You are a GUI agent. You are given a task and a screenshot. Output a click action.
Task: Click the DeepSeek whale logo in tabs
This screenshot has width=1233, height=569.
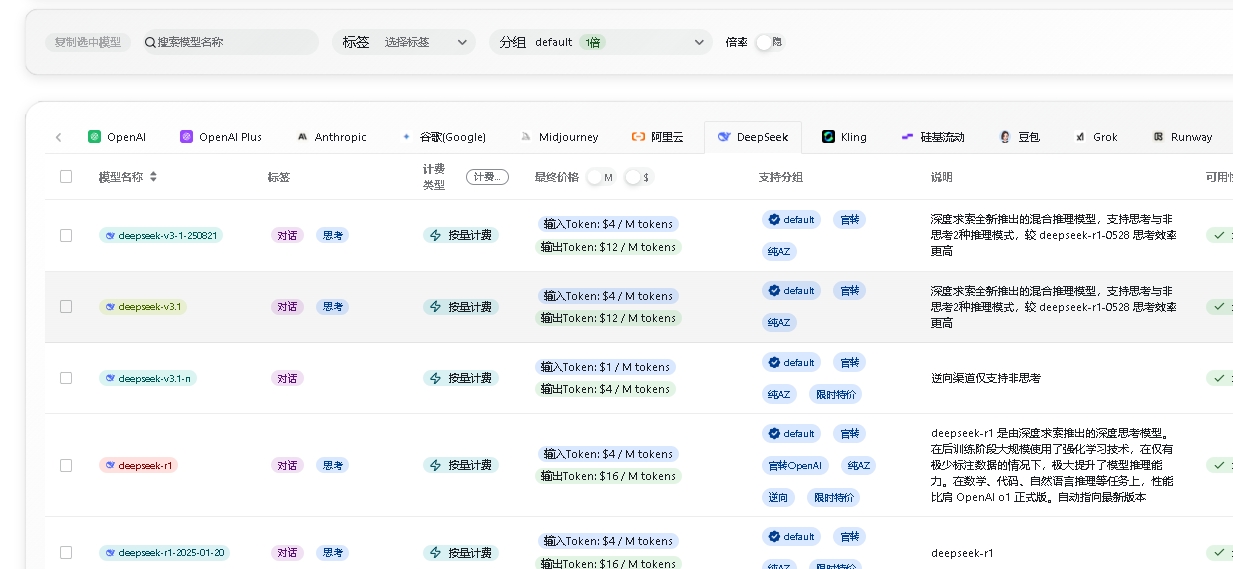tap(724, 137)
